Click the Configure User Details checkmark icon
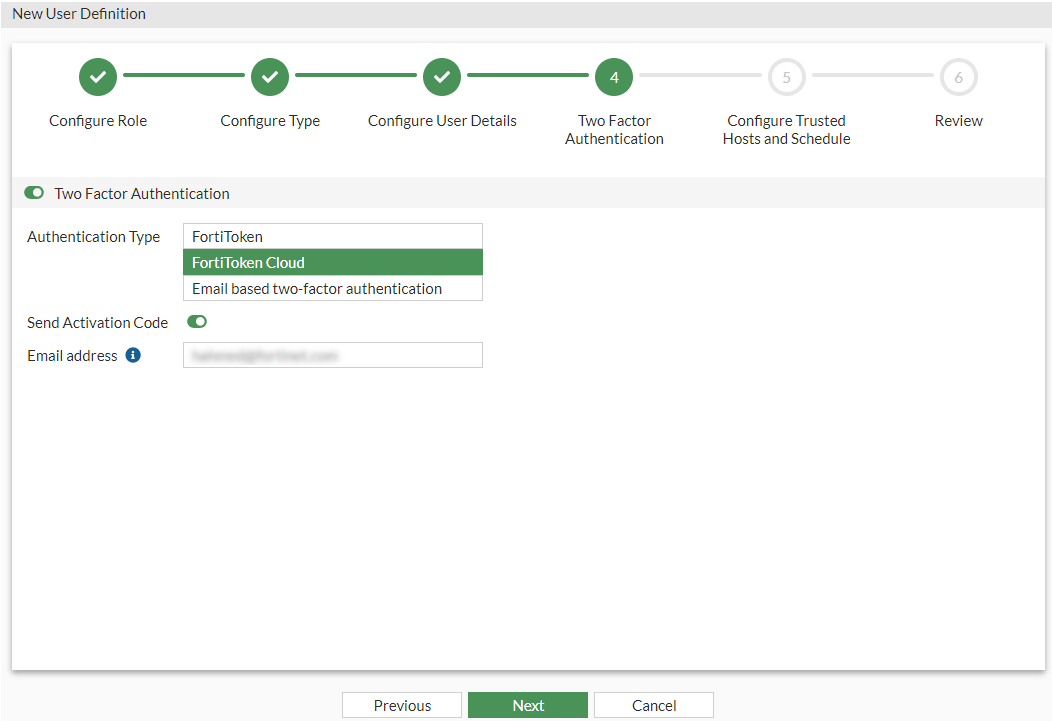Screen dimensions: 1052x721 441,76
